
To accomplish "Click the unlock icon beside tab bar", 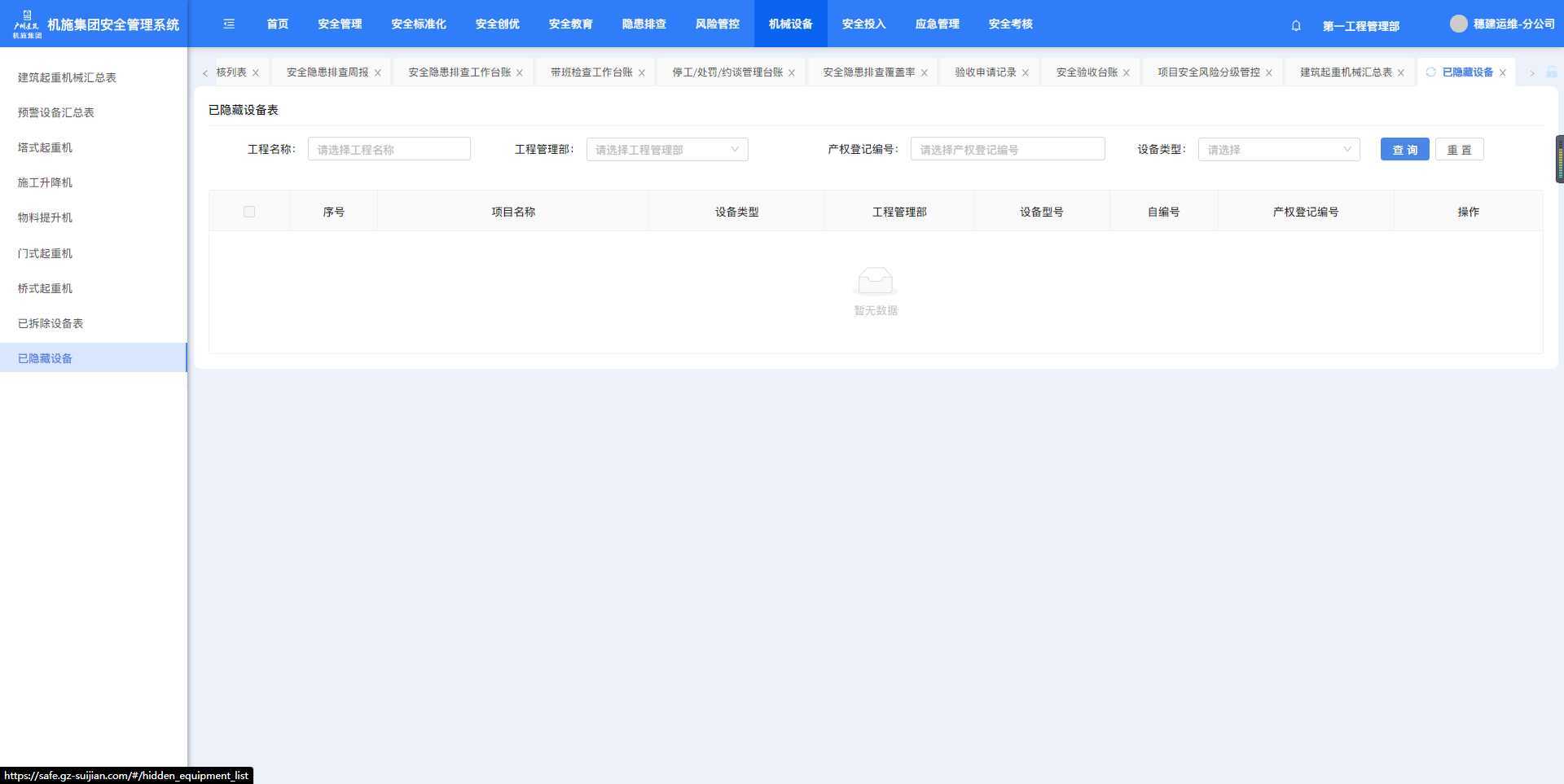I will [1552, 72].
